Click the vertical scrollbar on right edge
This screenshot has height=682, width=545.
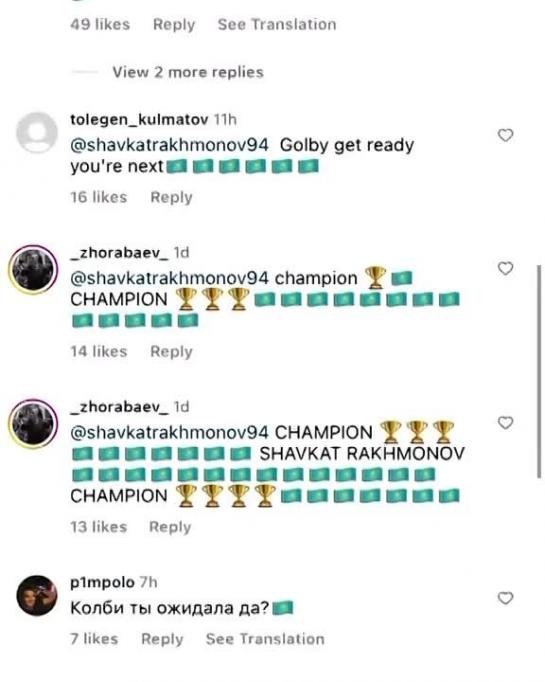(x=539, y=371)
